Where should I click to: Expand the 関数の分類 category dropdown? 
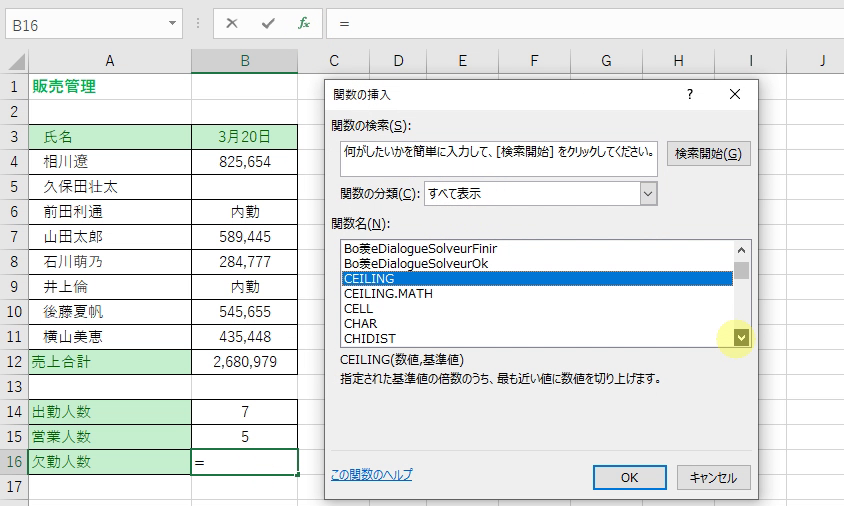648,193
